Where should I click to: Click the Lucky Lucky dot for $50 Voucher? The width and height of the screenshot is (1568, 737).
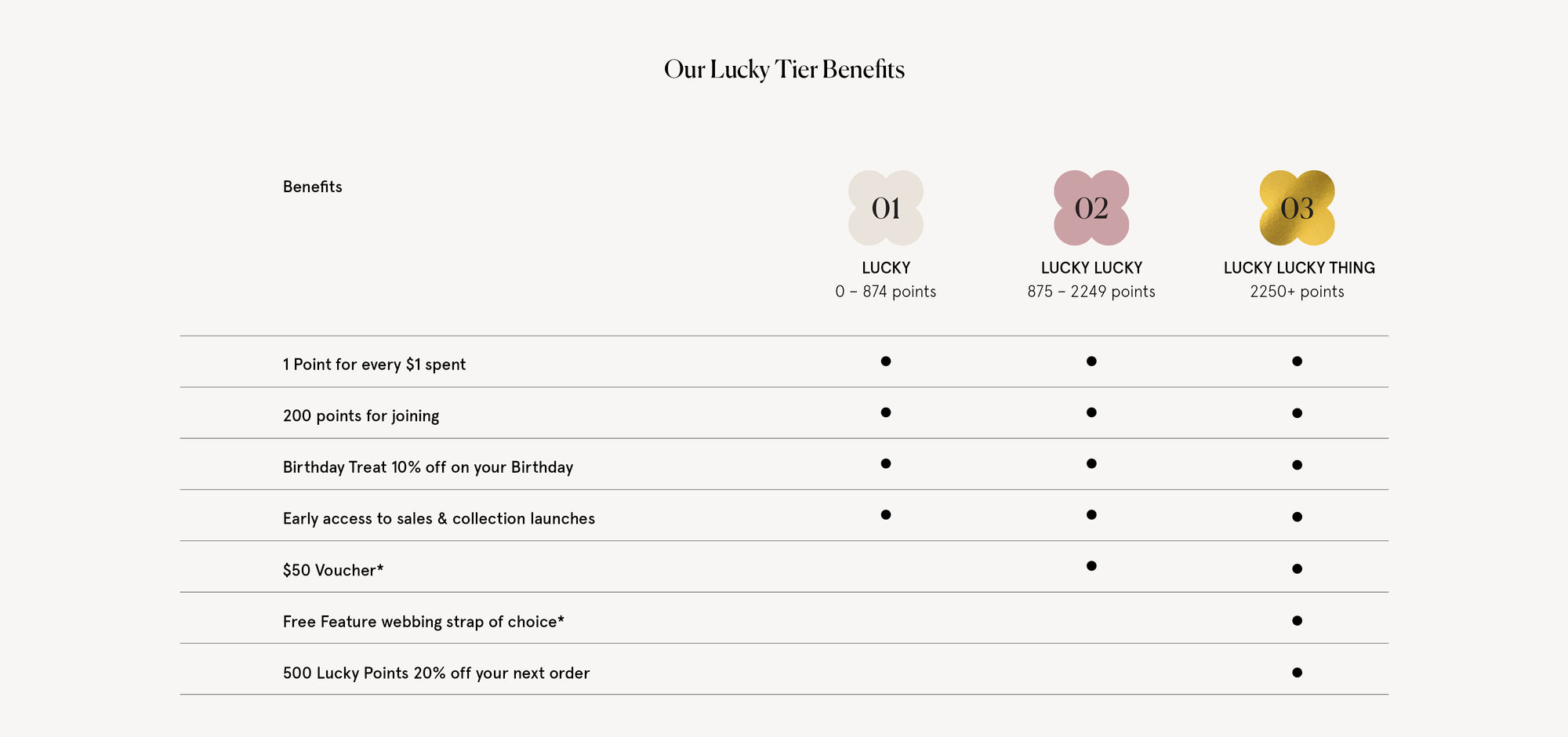point(1091,566)
